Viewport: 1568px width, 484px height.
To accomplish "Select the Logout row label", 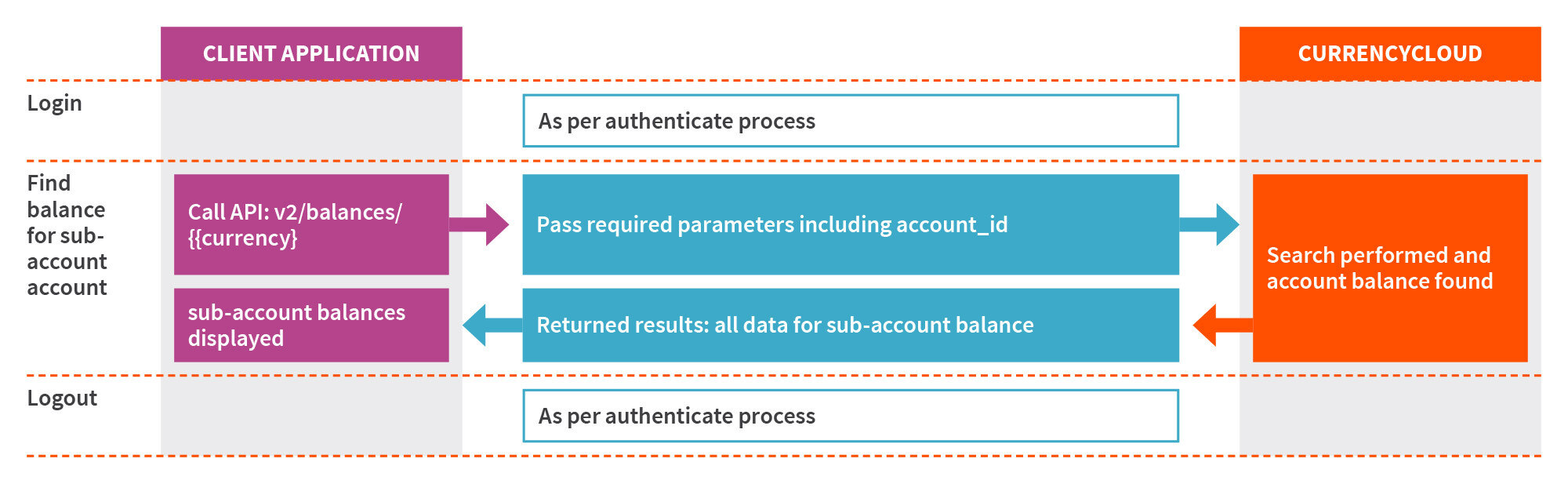I will tap(62, 398).
